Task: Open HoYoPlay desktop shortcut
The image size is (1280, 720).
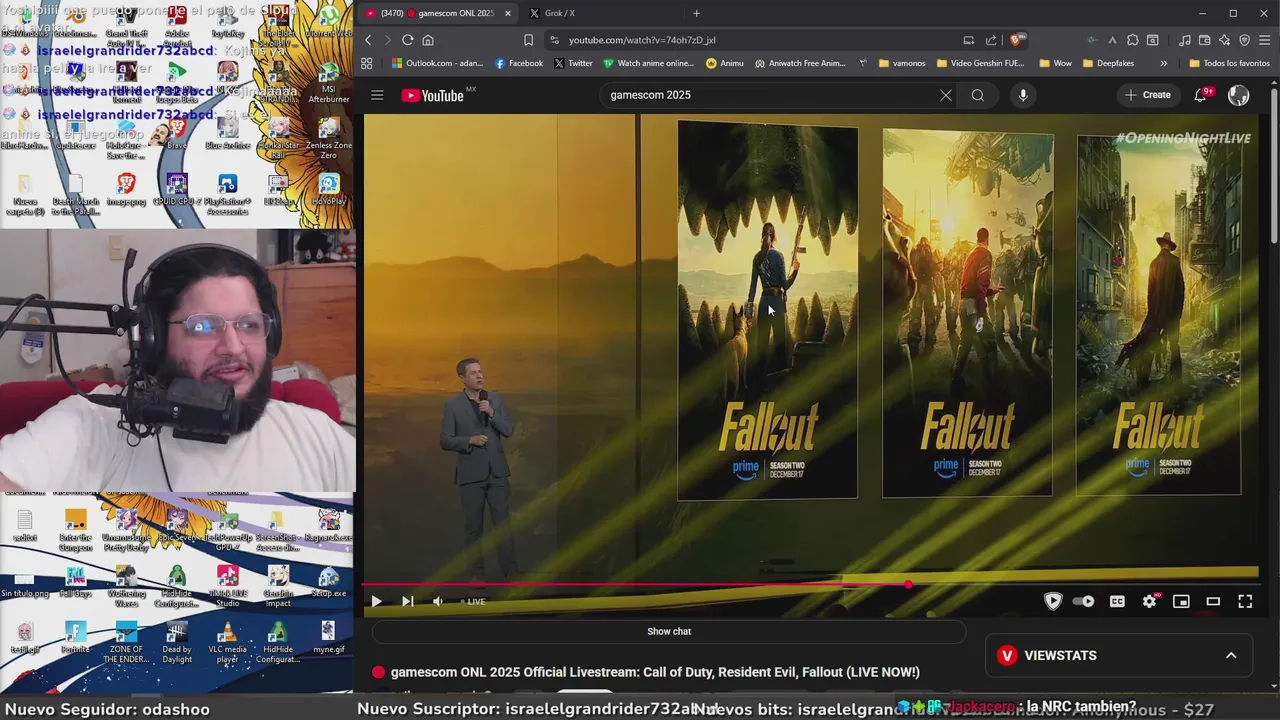Action: (329, 190)
